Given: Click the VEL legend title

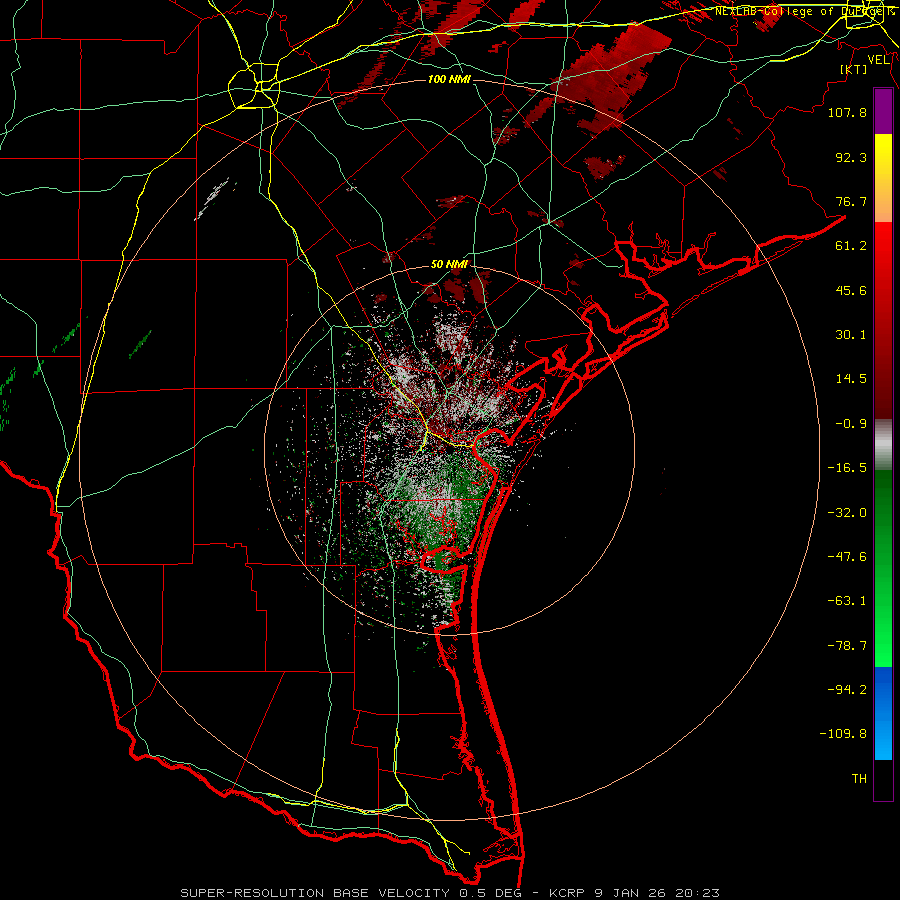Looking at the screenshot, I should pos(878,59).
